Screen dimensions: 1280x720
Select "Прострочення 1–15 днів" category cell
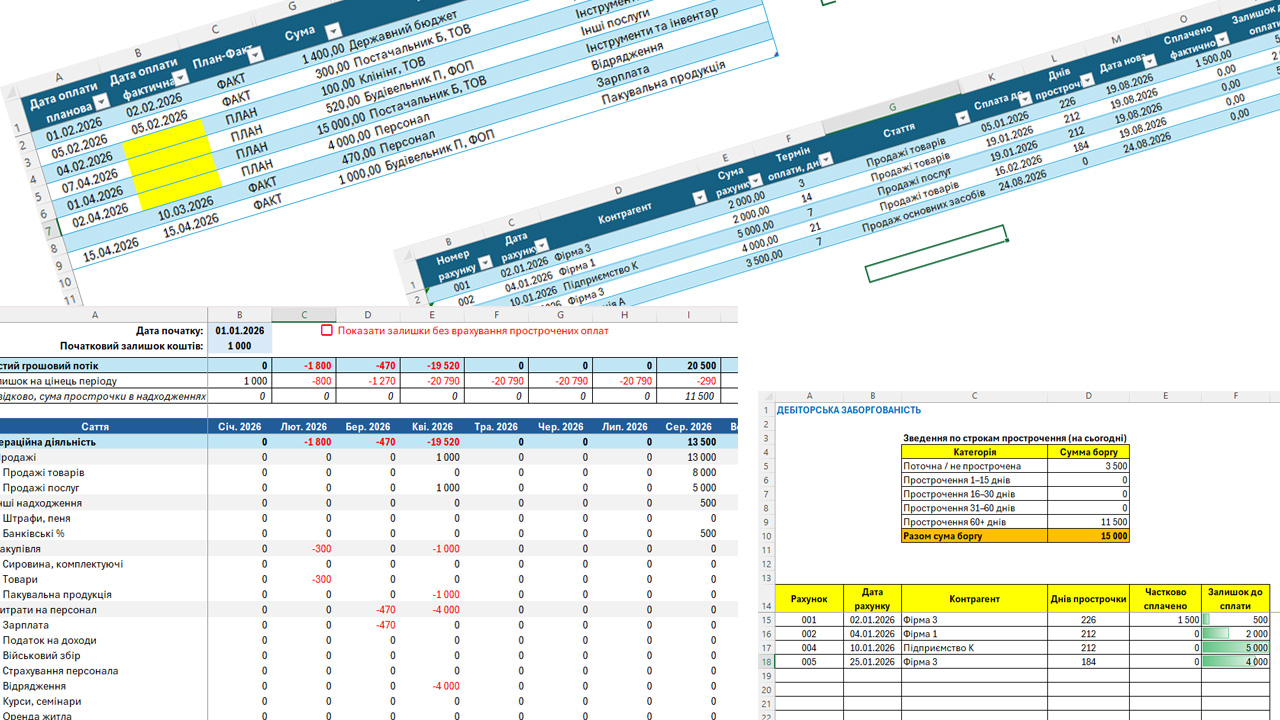pos(974,480)
